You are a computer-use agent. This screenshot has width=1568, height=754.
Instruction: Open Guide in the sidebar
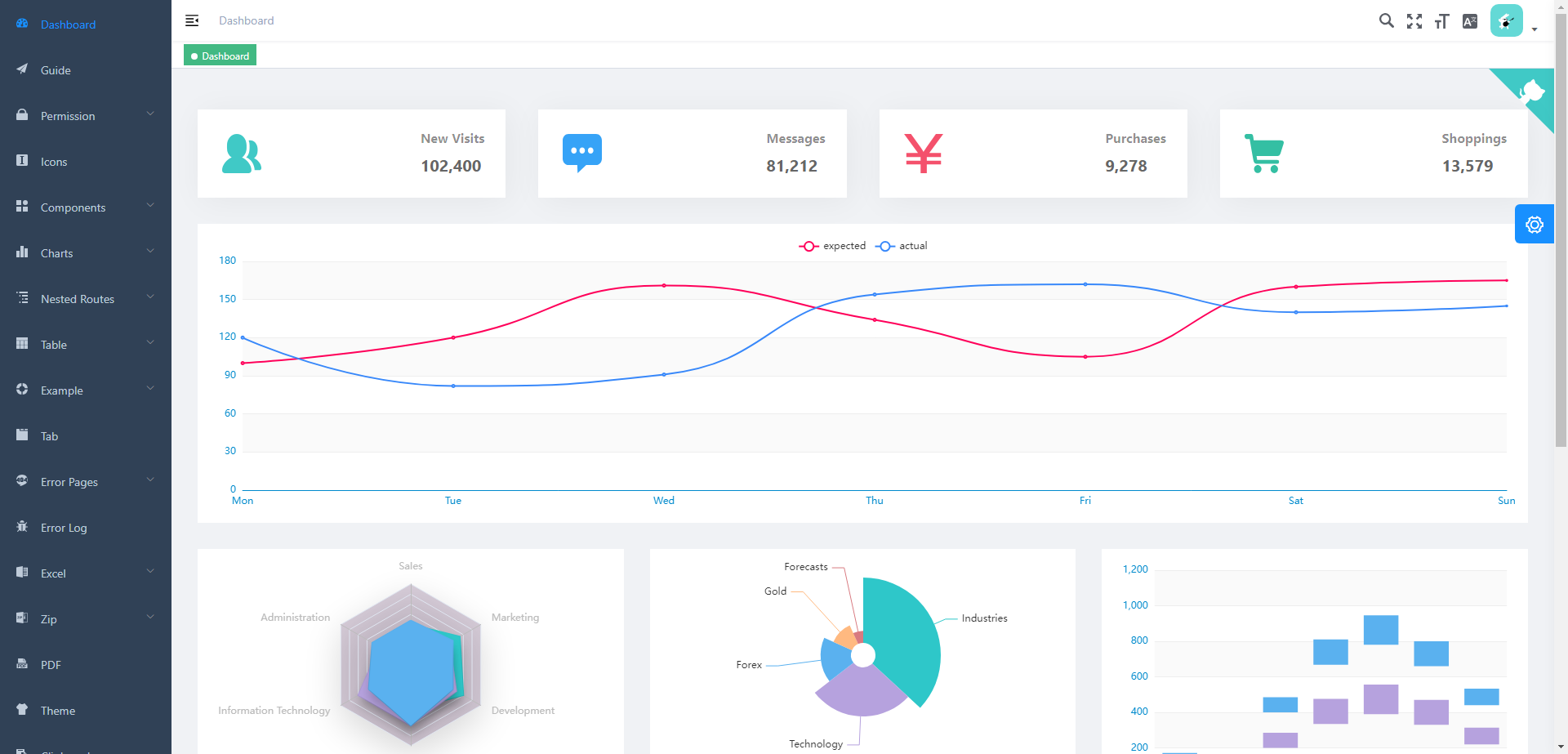point(86,70)
